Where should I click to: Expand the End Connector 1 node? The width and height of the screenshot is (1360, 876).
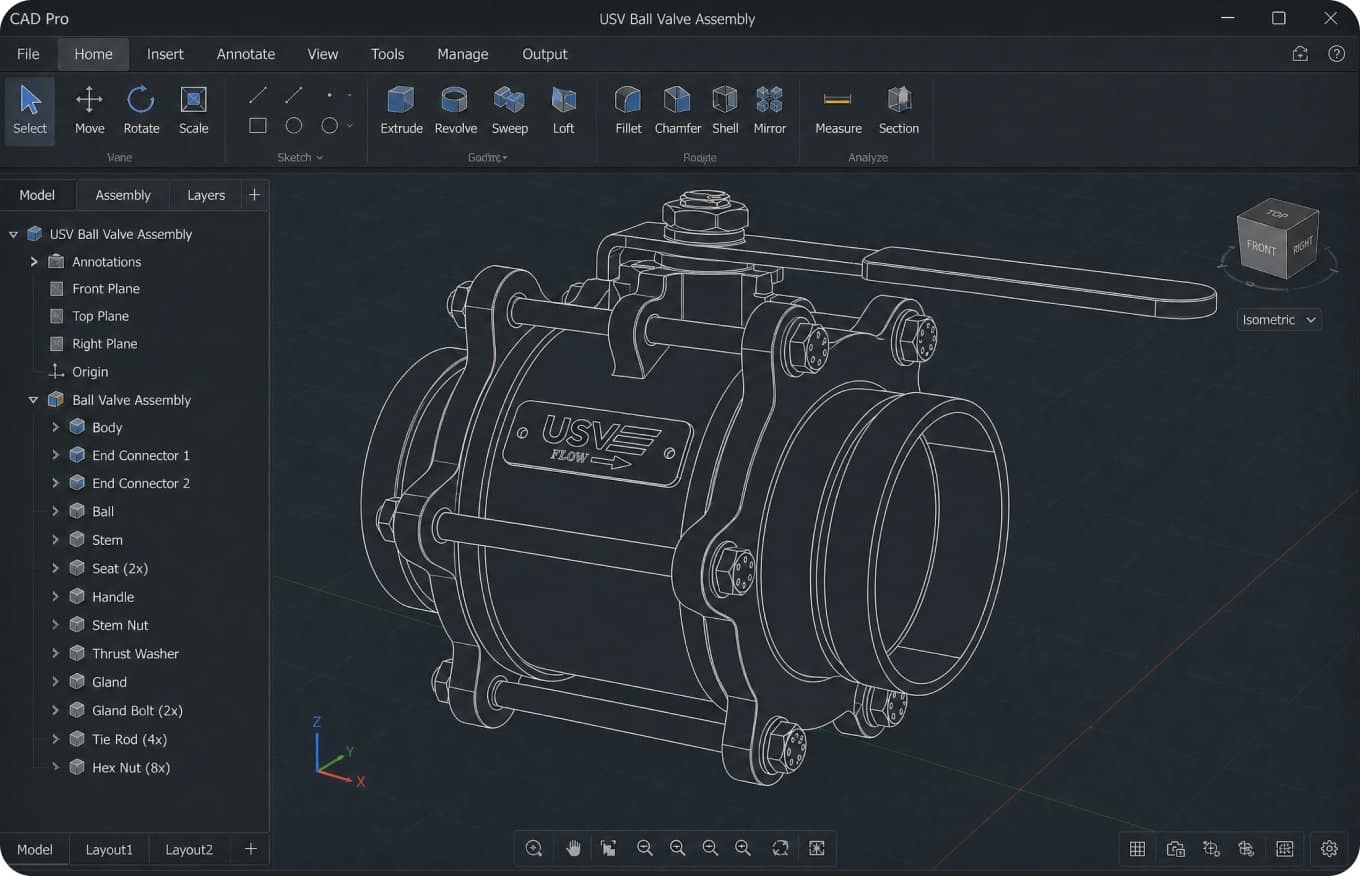55,455
